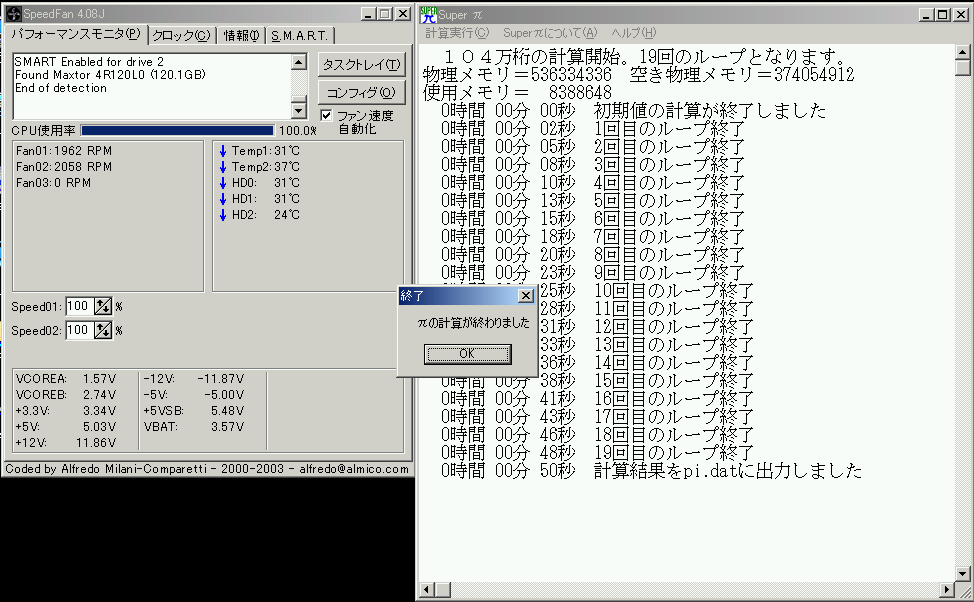Click the CPU使用率 progress bar
The image size is (974, 602).
tap(177, 130)
